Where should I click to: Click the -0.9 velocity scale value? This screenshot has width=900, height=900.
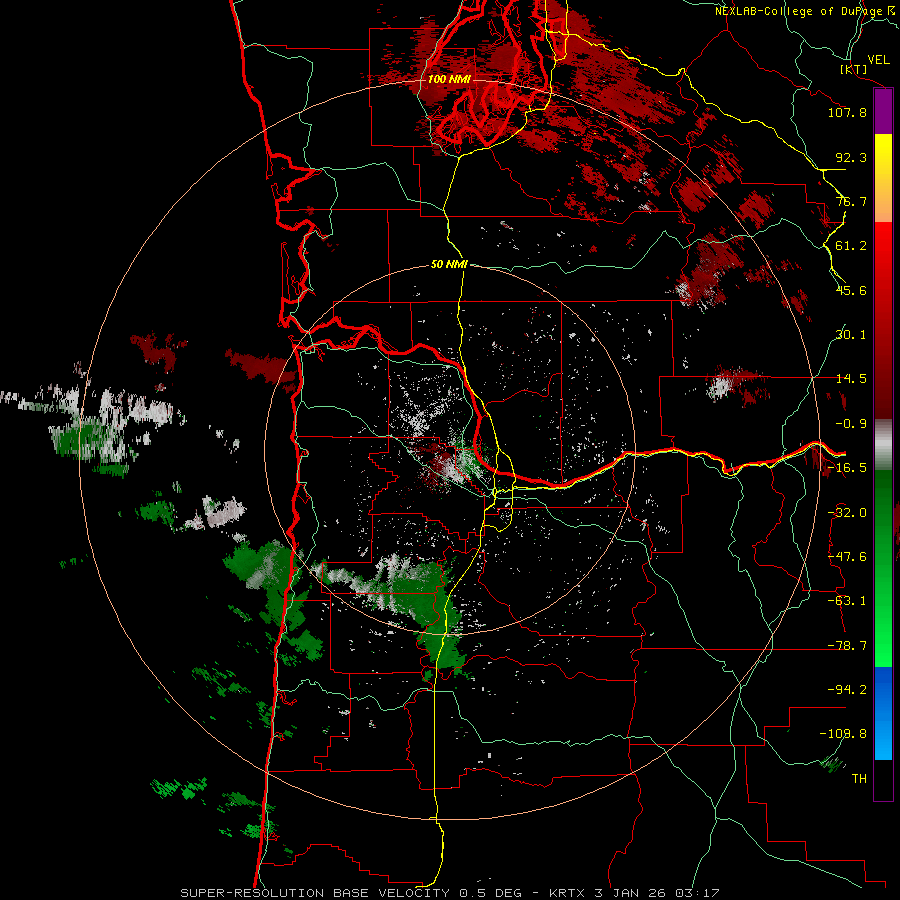click(x=851, y=424)
